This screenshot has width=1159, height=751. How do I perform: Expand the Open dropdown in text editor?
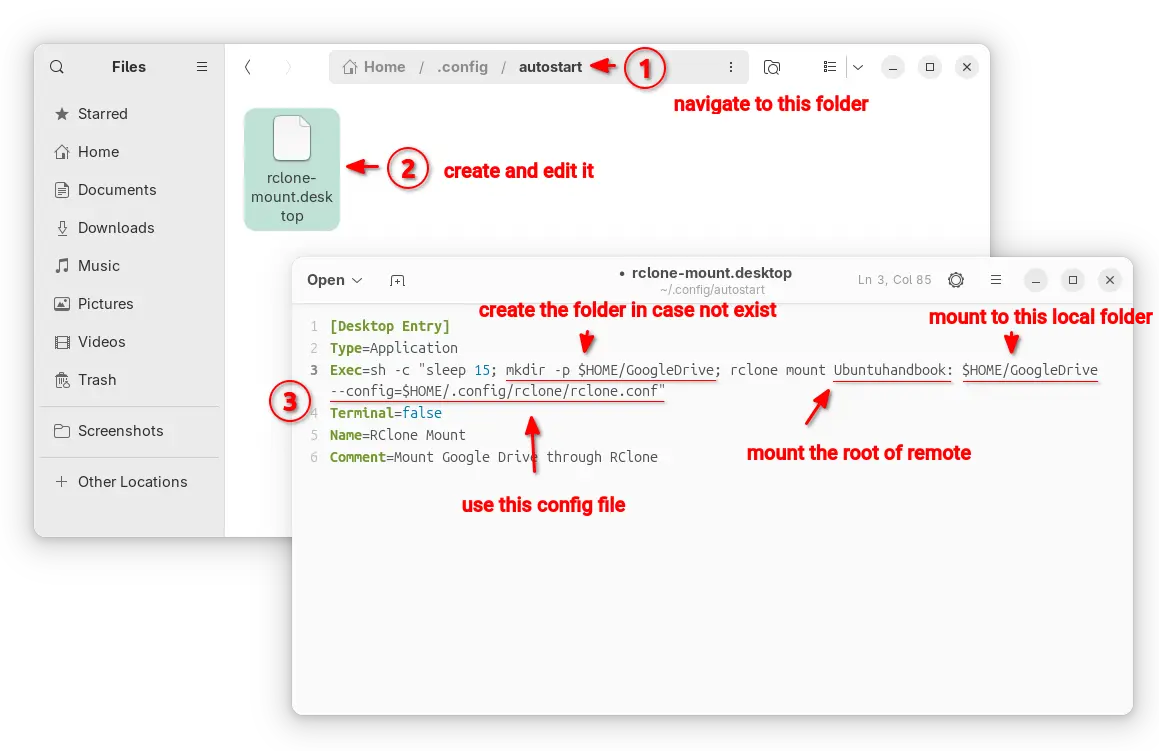click(x=334, y=280)
